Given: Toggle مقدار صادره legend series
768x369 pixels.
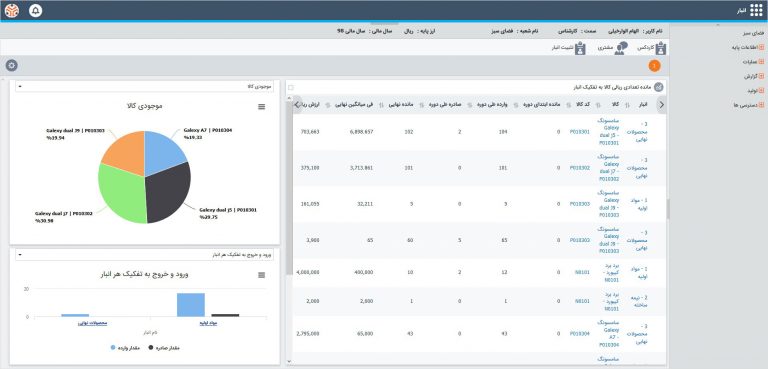Looking at the screenshot, I should [164, 347].
